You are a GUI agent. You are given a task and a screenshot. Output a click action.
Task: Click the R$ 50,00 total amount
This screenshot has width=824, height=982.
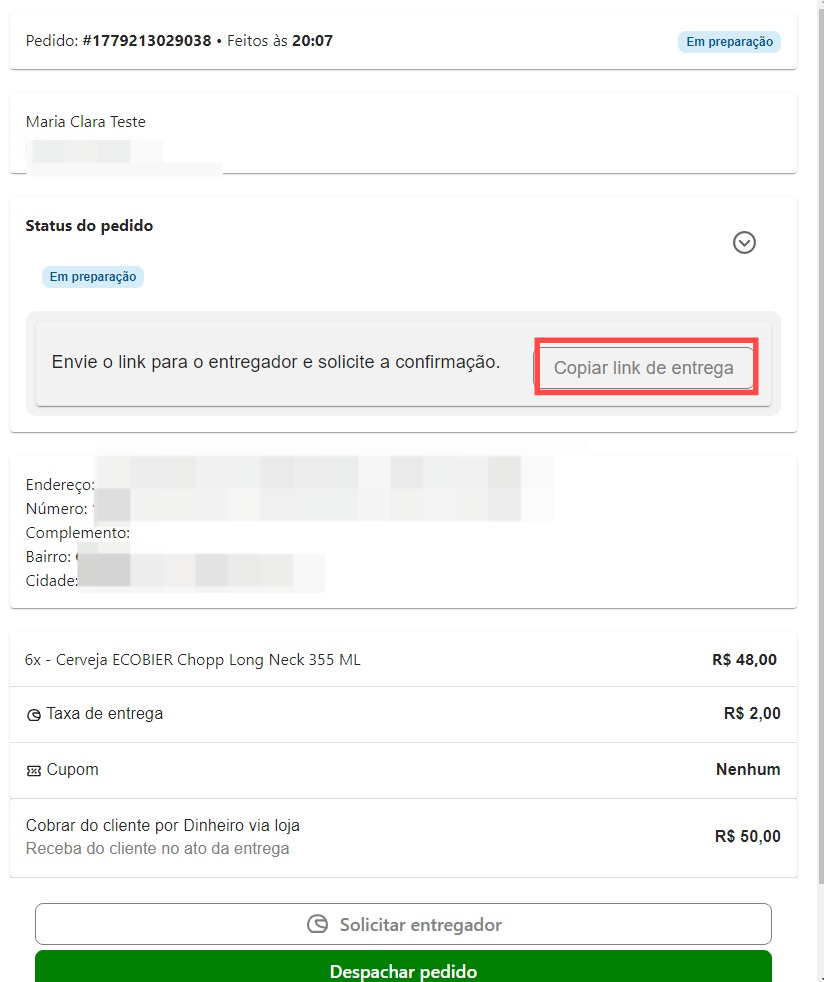(747, 836)
